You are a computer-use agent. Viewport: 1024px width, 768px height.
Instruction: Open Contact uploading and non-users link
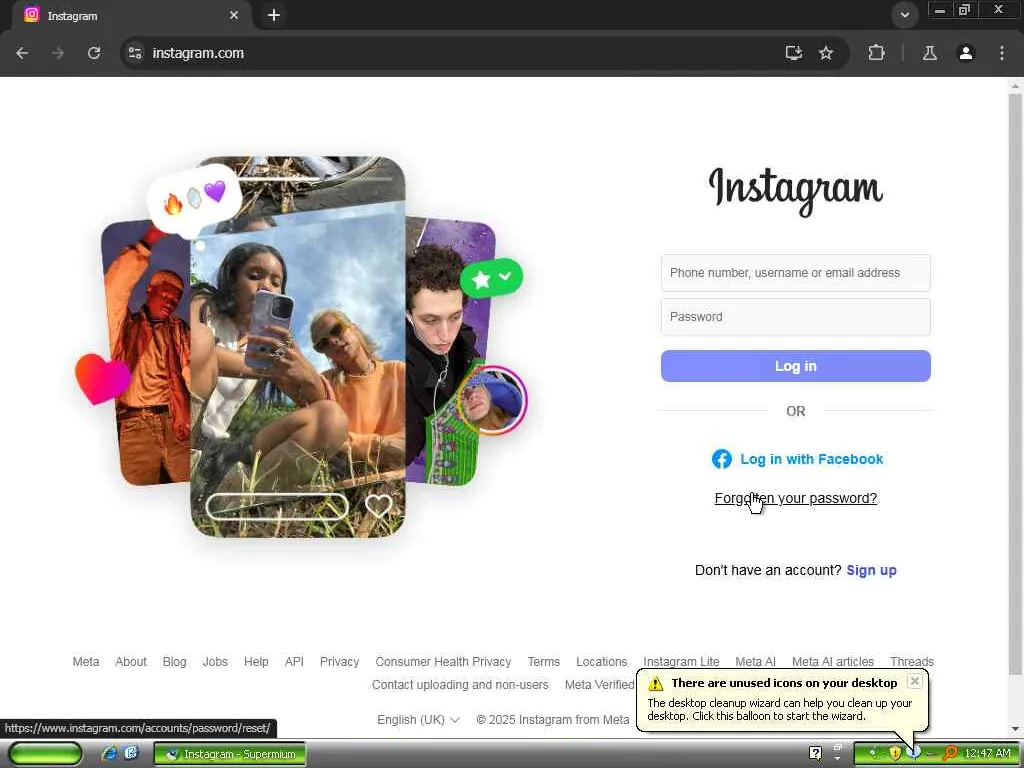click(x=460, y=684)
